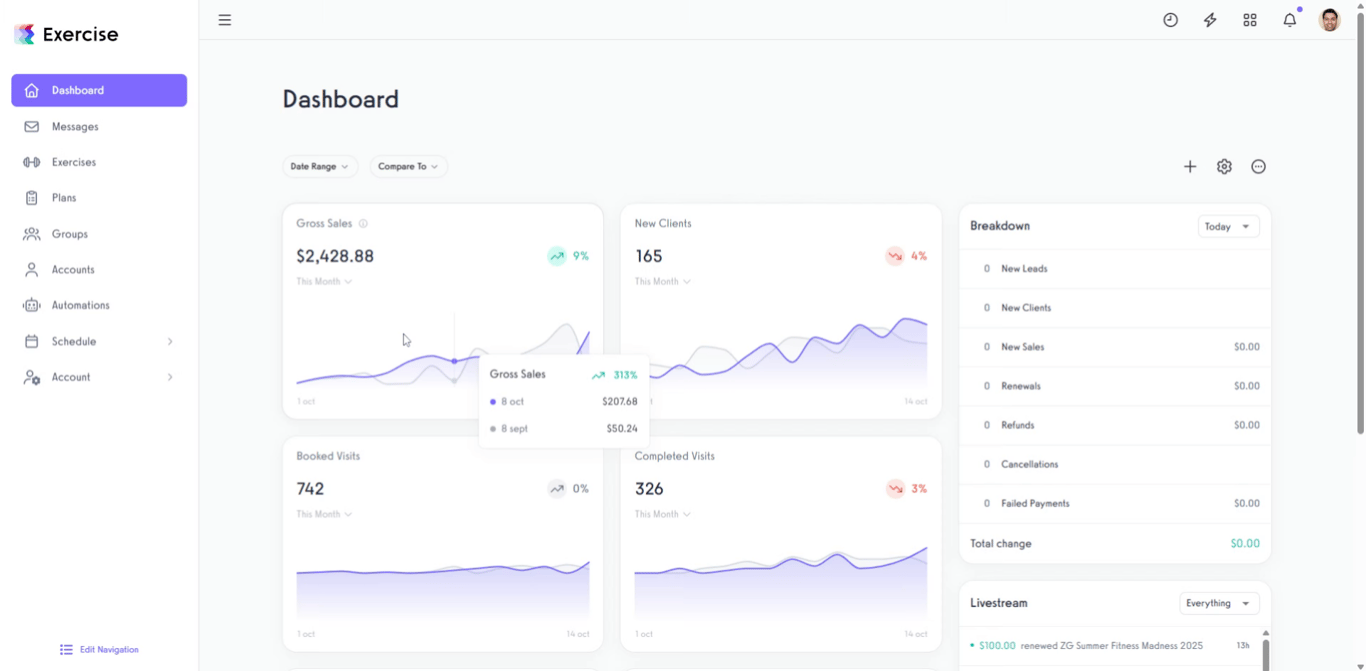The height and width of the screenshot is (671, 1366).
Task: Open the clock history icon in header
Action: click(1170, 20)
